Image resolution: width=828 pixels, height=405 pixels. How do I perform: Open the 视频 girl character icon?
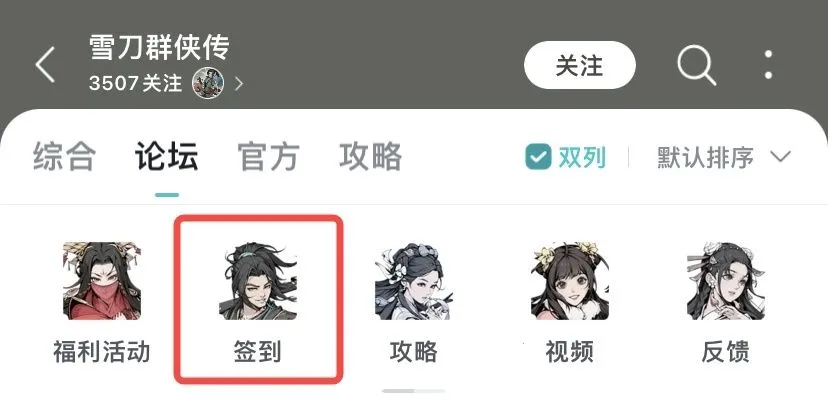click(569, 281)
